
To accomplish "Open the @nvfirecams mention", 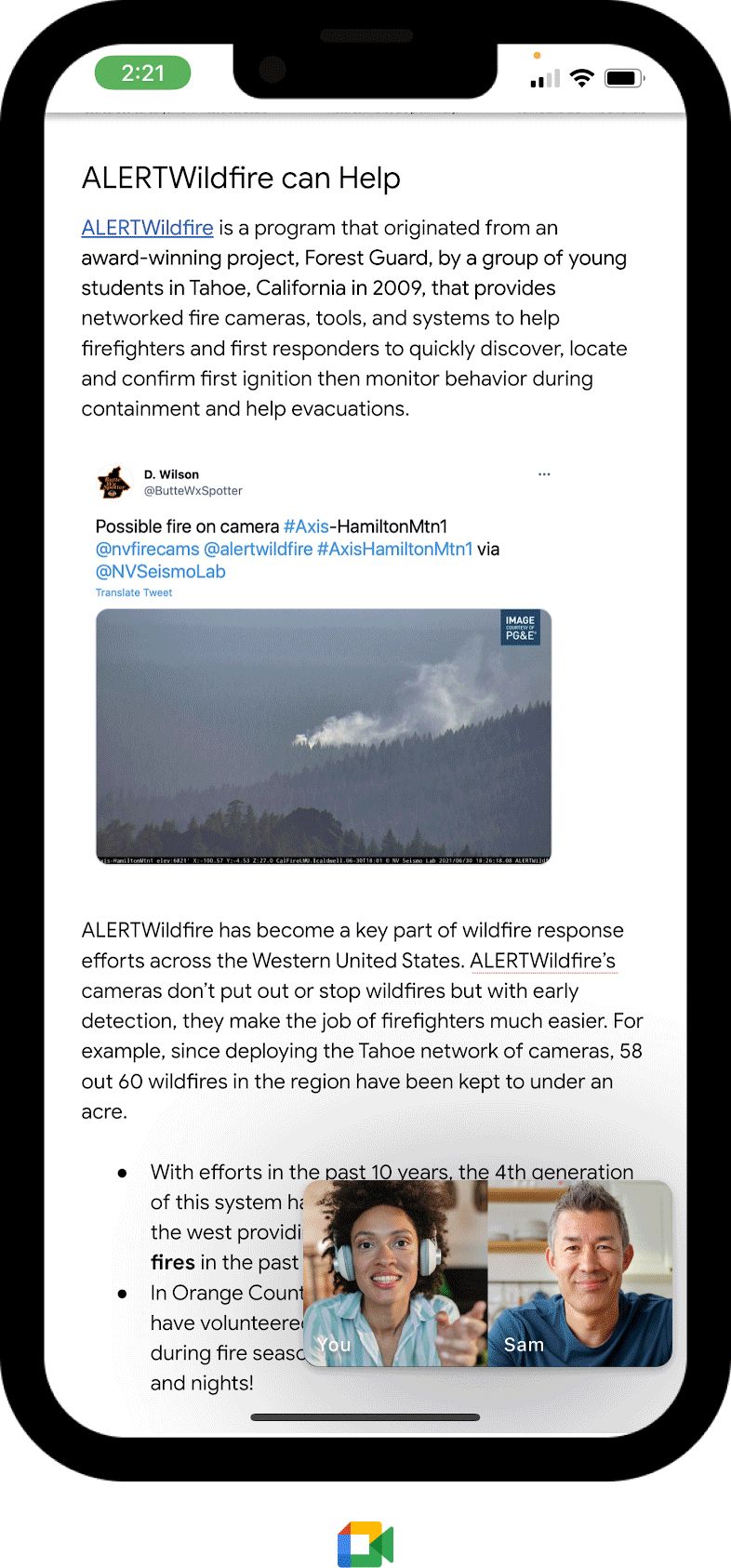I will tap(147, 549).
